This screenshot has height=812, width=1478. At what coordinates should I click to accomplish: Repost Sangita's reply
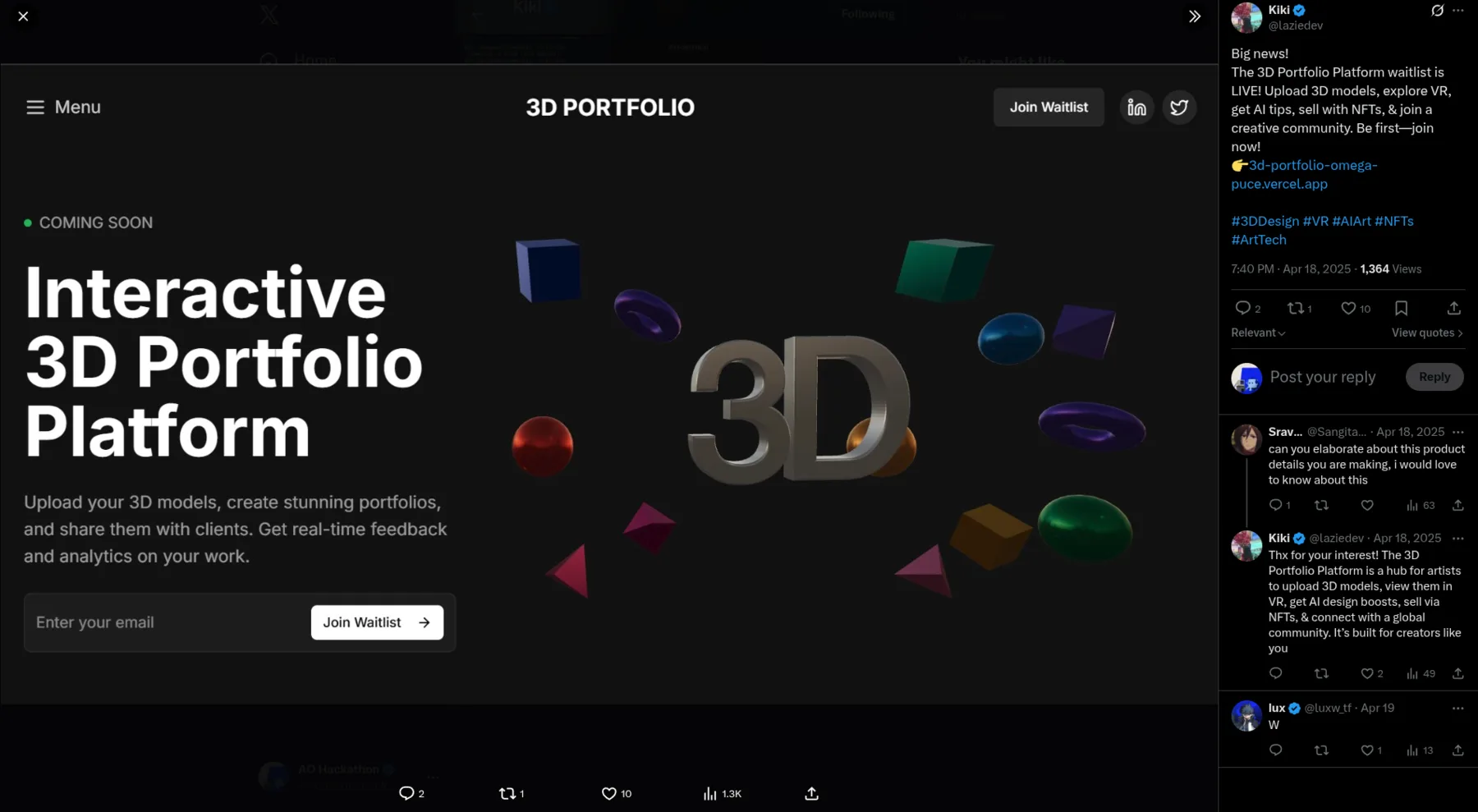click(x=1321, y=505)
